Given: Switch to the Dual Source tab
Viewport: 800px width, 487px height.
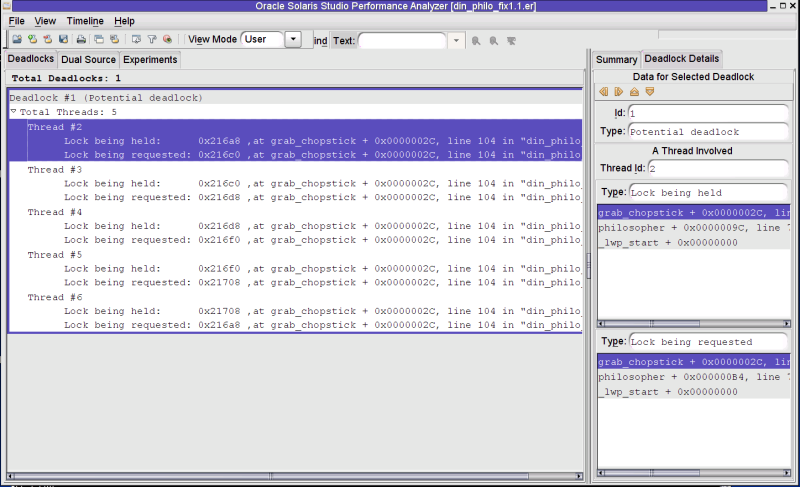Looking at the screenshot, I should pyautogui.click(x=88, y=60).
